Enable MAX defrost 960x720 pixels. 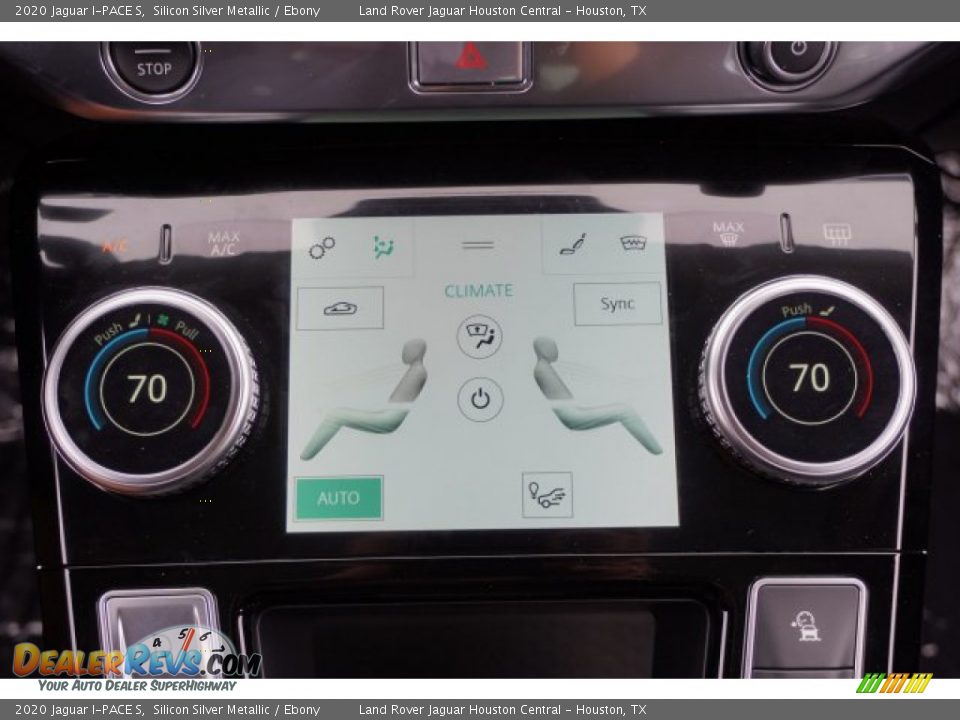coord(728,233)
